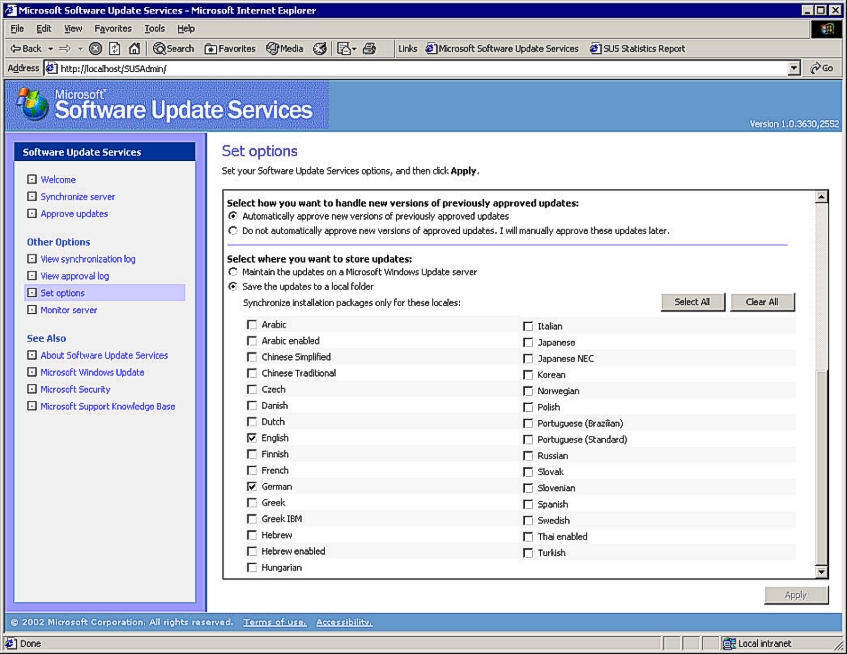Screen dimensions: 847x654
Task: Expand the address bar dropdown list
Action: [794, 68]
